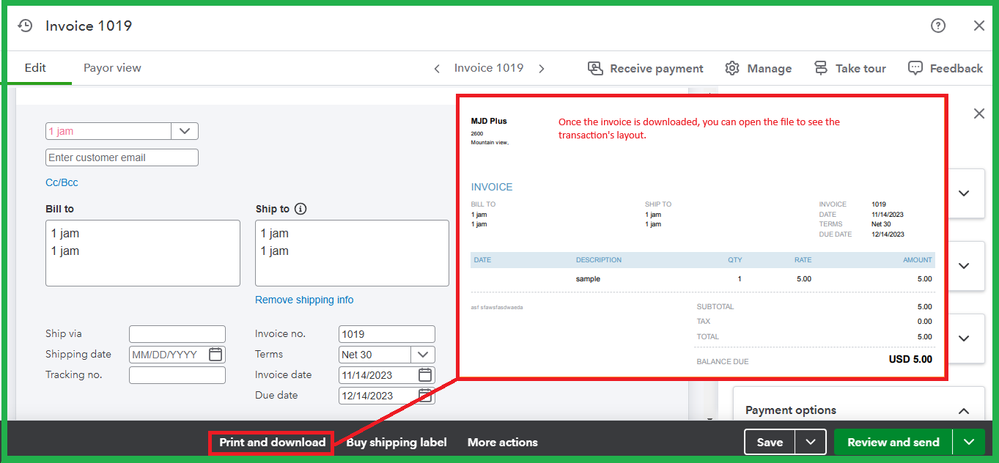Click the Take tour label
Viewport: 999px width, 463px height.
coord(861,68)
